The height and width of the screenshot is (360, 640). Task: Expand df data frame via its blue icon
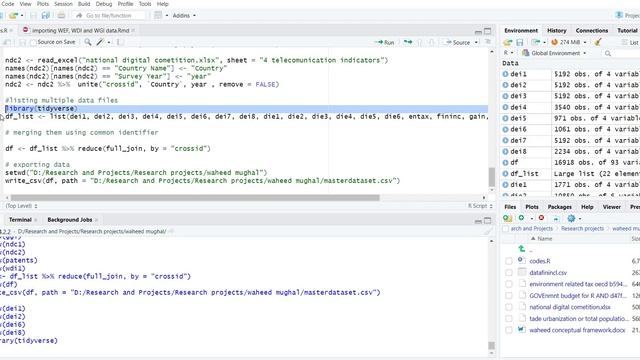click(x=506, y=162)
